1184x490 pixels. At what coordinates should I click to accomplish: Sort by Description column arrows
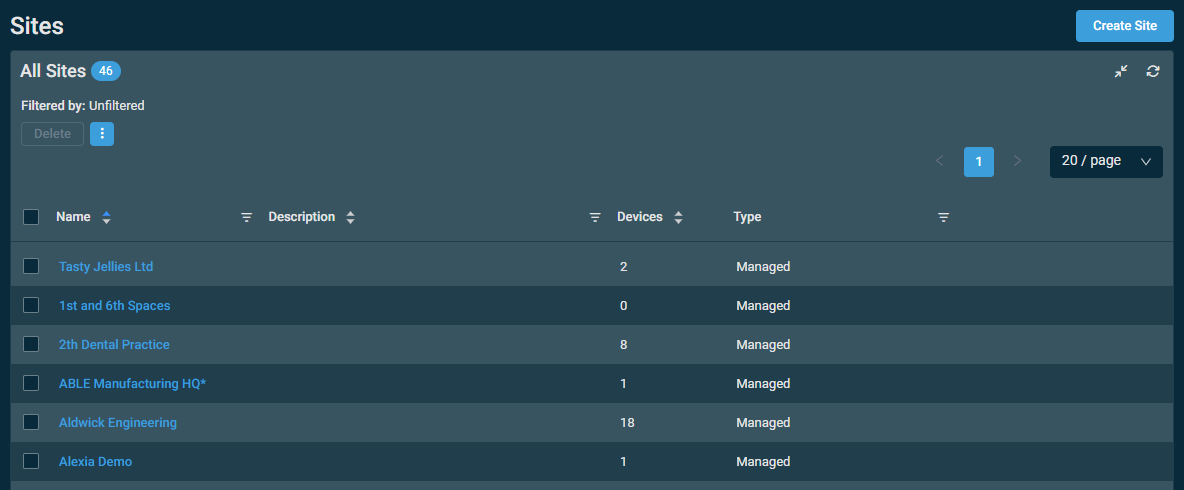350,217
